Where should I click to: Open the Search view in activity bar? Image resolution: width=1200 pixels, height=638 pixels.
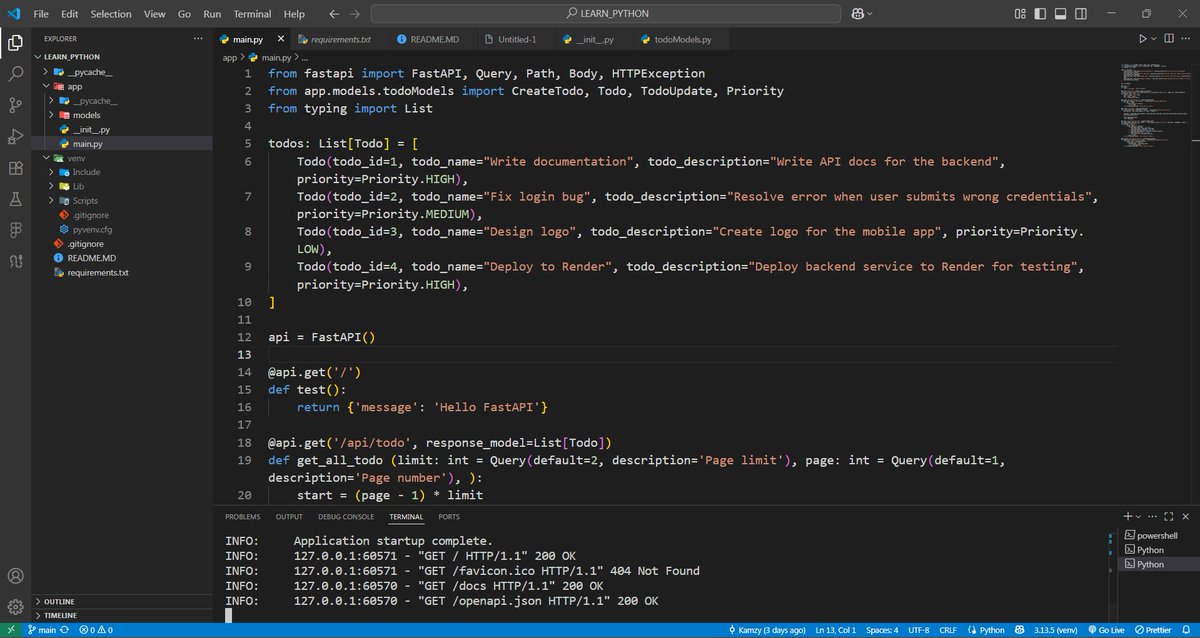[15, 74]
